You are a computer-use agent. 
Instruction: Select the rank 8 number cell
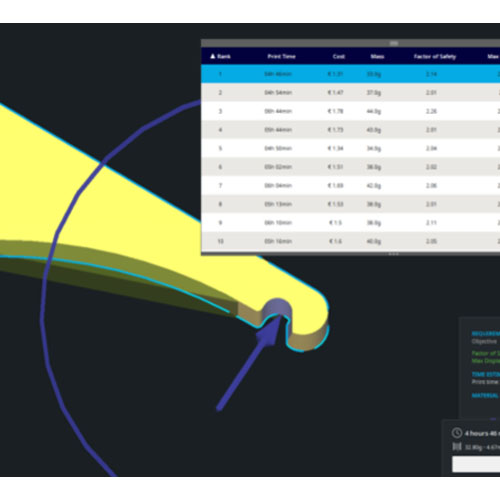pos(220,204)
